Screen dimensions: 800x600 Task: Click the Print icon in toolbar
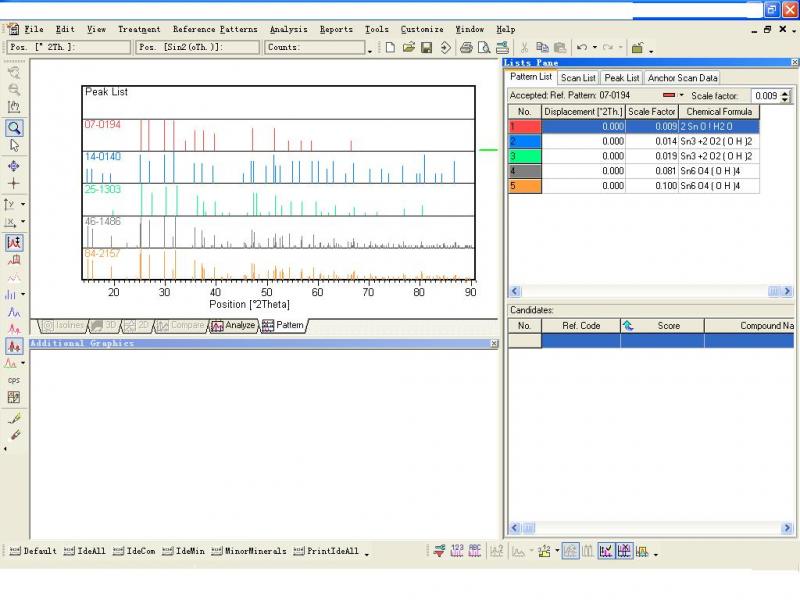[x=466, y=47]
